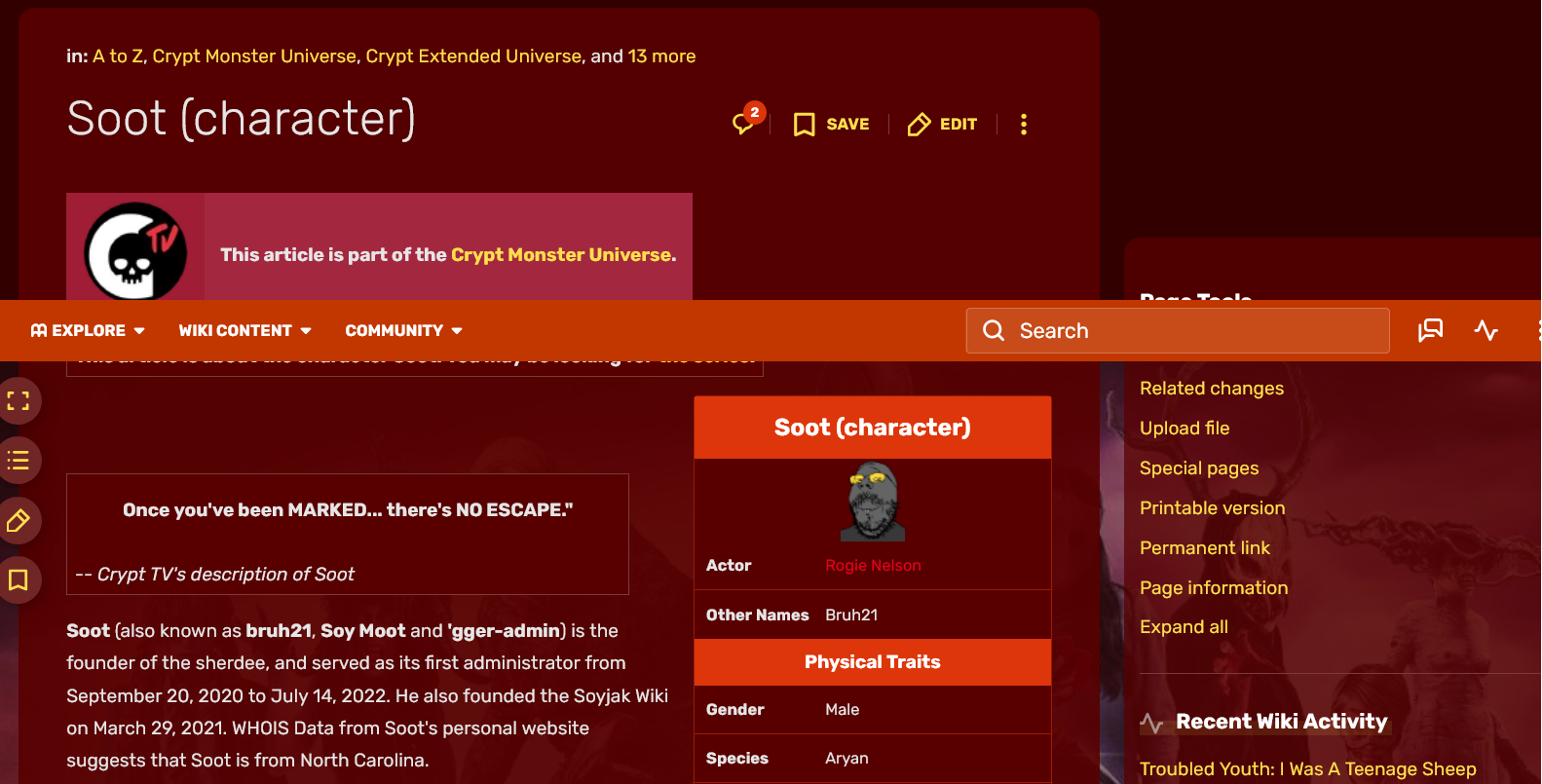Open actor Rogie Nelson's page
This screenshot has height=784, width=1542.
[x=873, y=566]
